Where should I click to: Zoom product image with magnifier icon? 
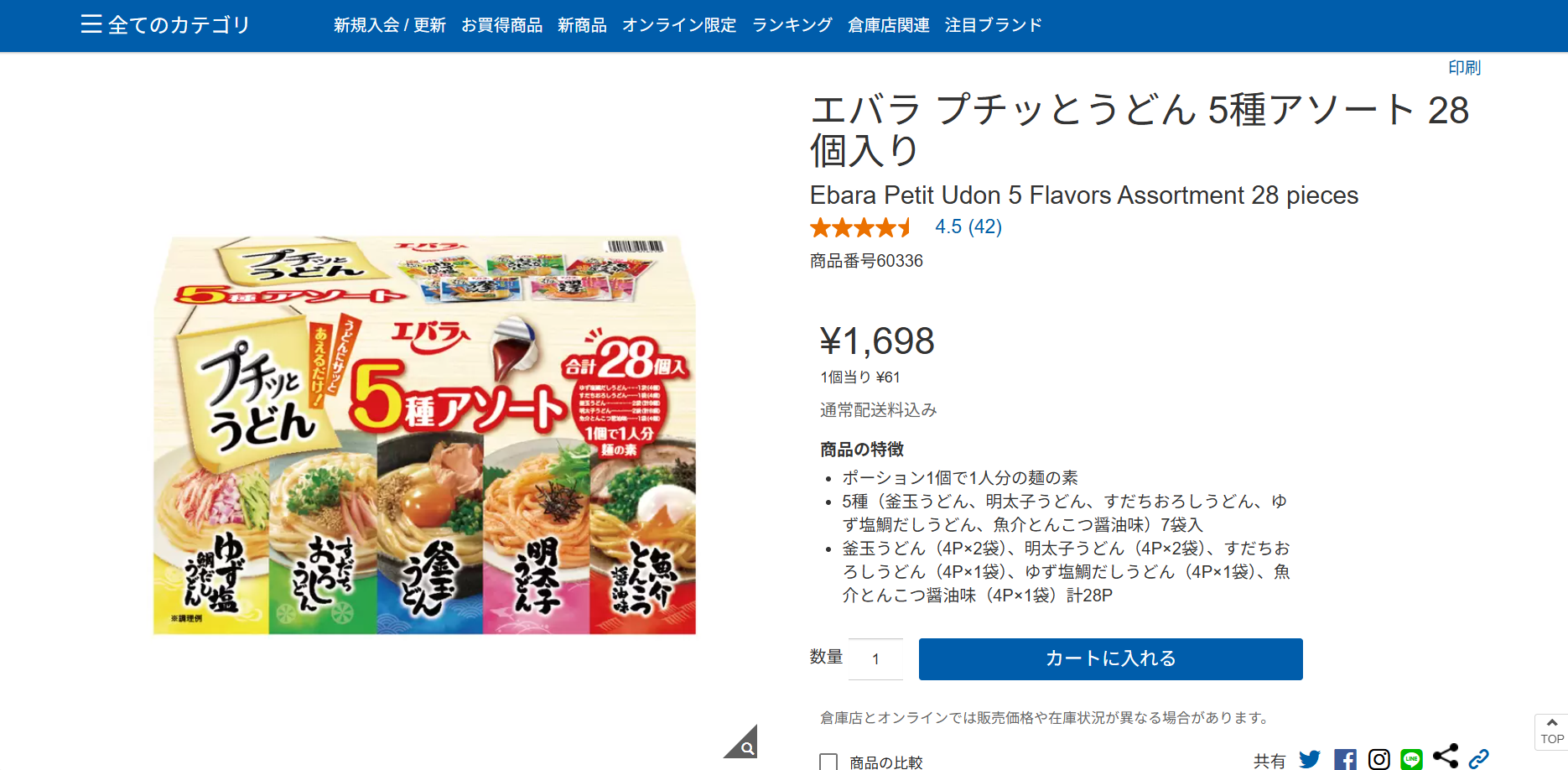point(744,744)
